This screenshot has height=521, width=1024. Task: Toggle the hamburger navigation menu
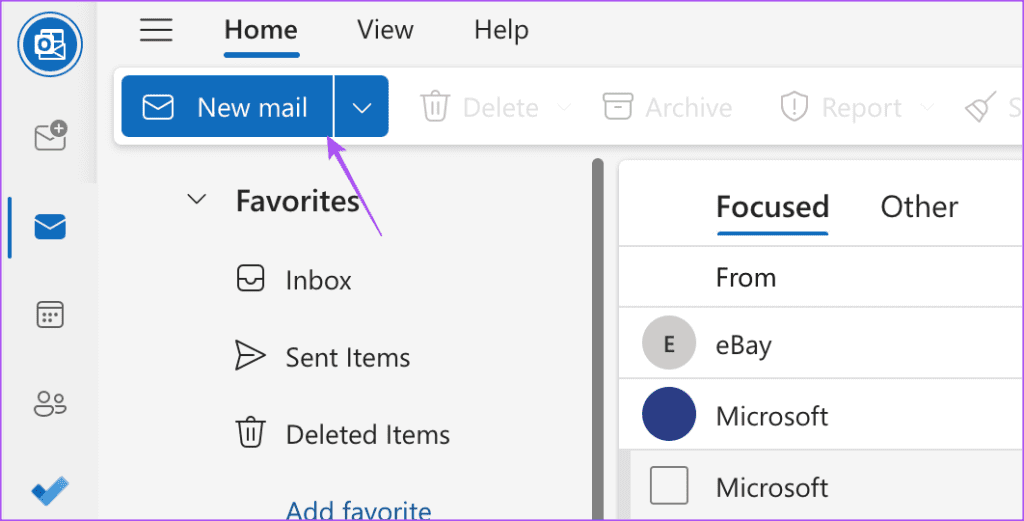(x=156, y=30)
